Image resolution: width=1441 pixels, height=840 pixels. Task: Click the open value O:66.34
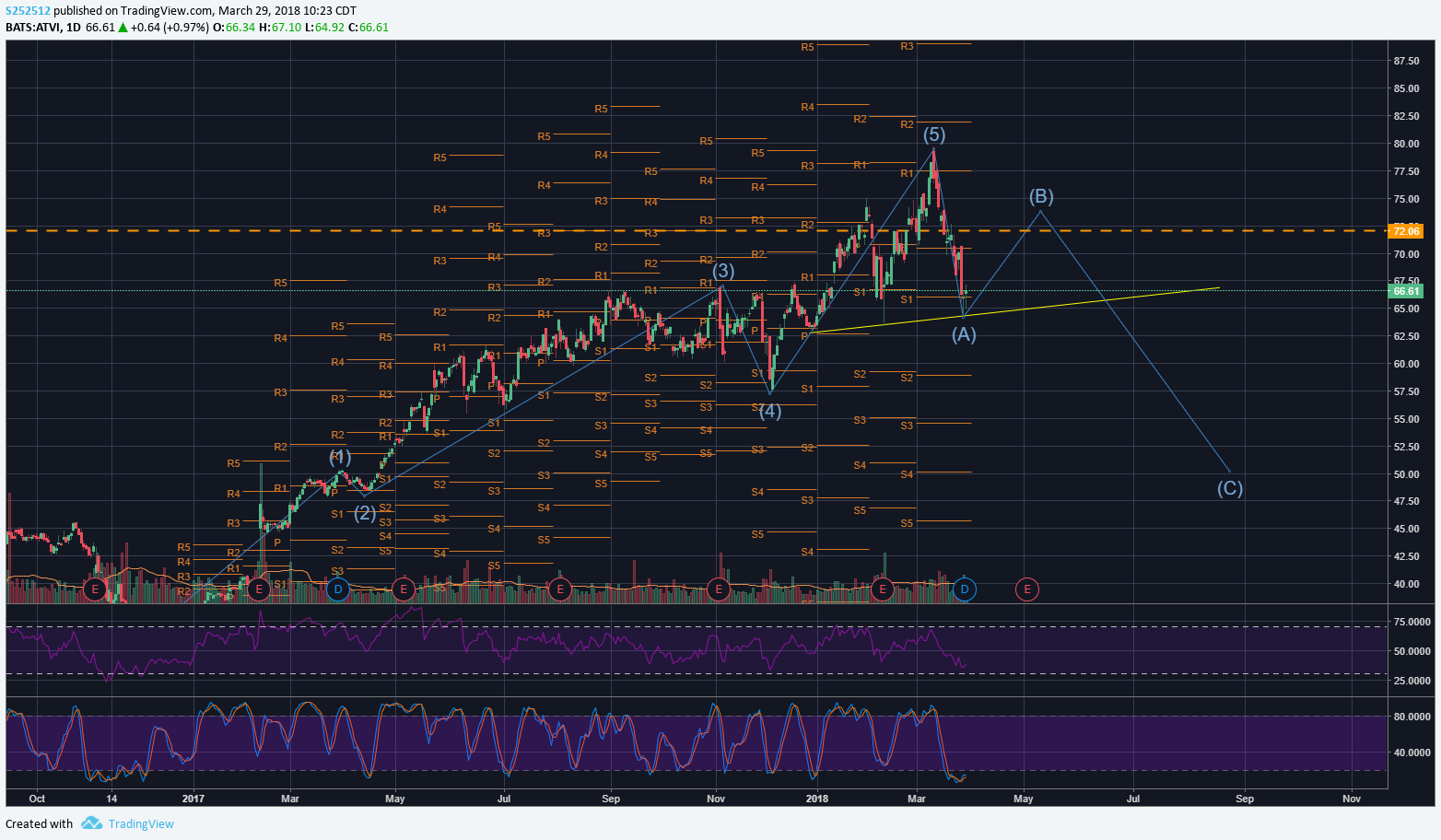(234, 28)
